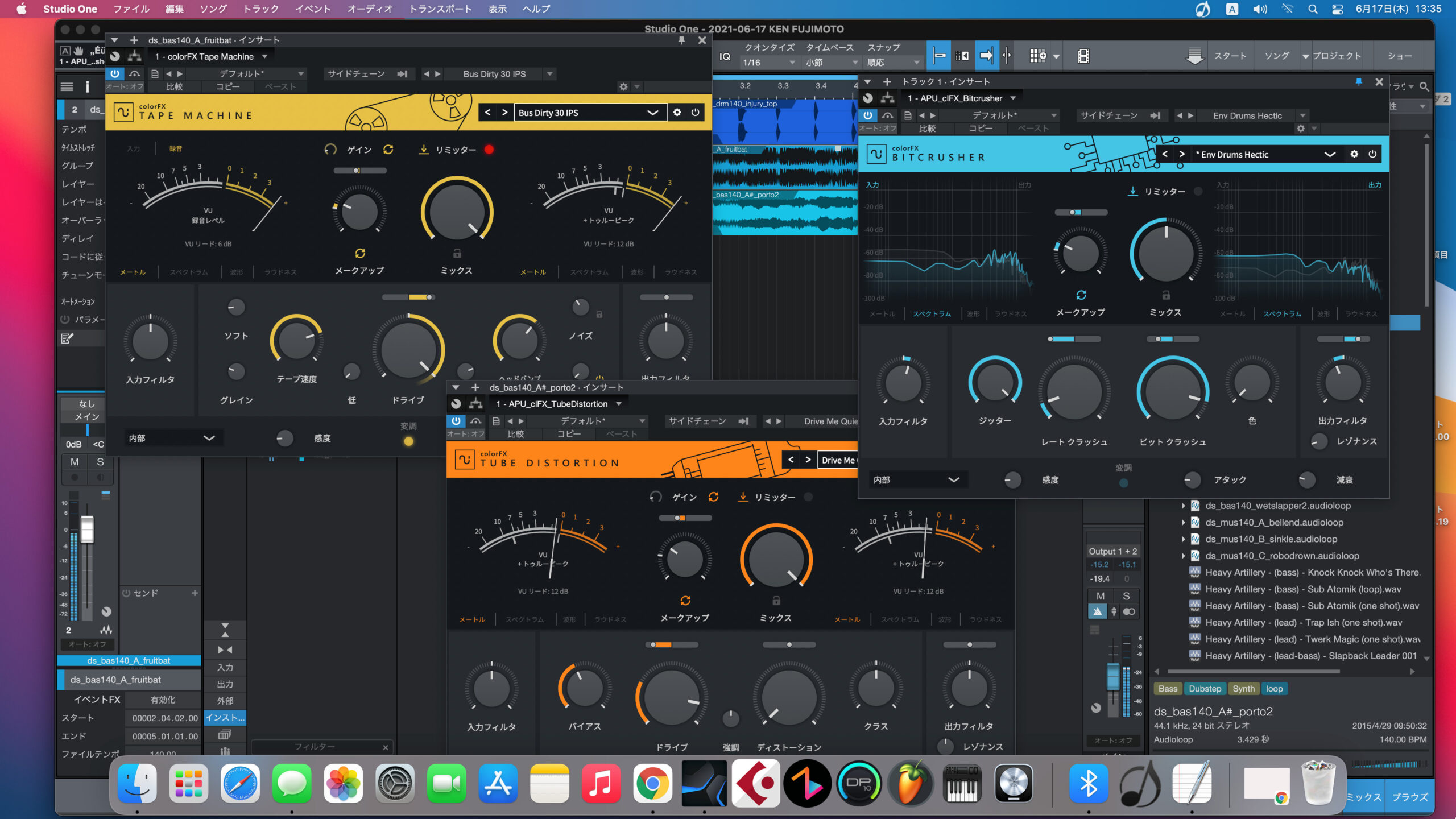Select ds_mus140_B_sinkle.audioloop file
This screenshot has width=1456, height=819.
tap(1271, 539)
